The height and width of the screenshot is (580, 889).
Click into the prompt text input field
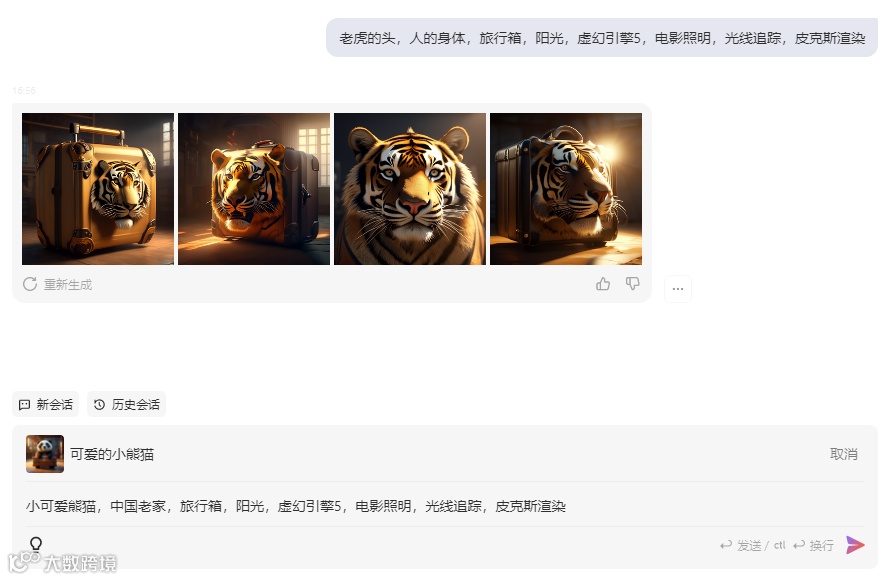[444, 506]
